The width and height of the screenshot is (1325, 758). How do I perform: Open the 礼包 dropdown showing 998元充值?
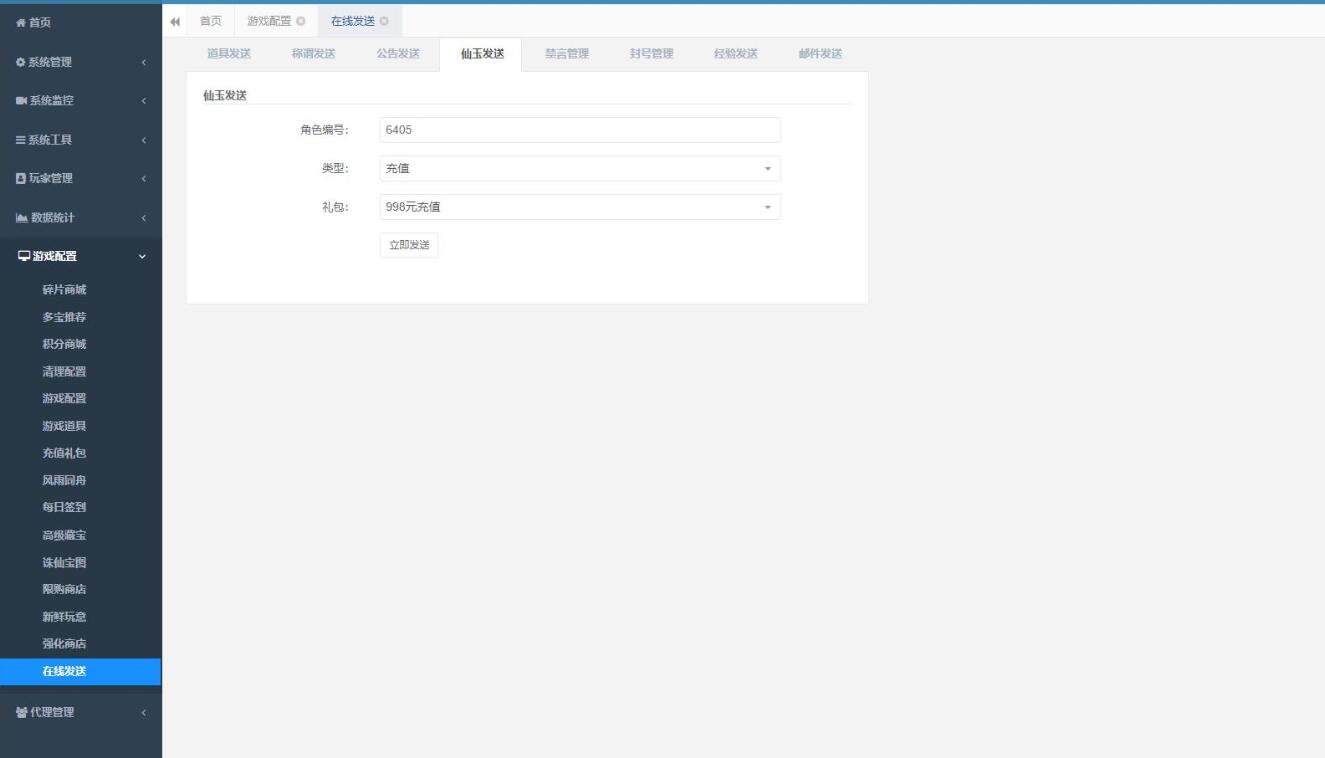tap(579, 207)
